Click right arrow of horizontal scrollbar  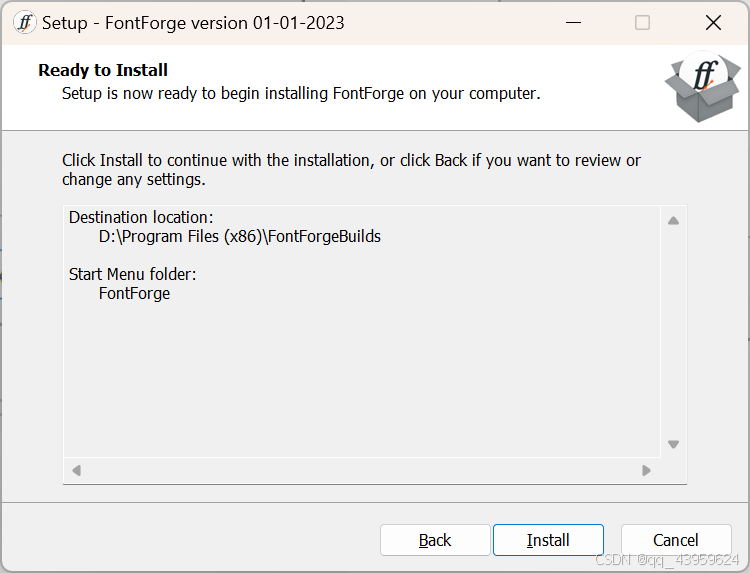tap(646, 470)
